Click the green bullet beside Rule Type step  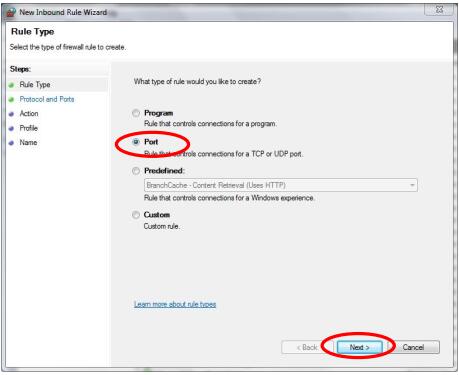click(12, 85)
